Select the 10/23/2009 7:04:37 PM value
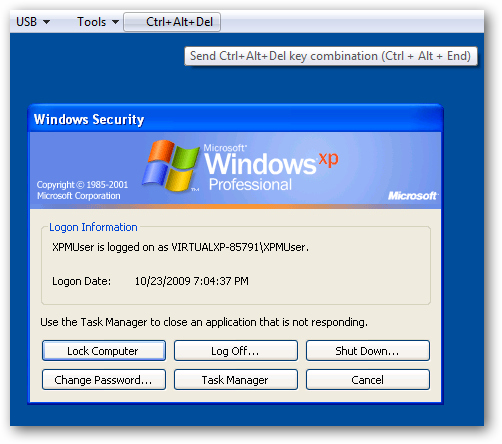The width and height of the screenshot is (502, 444). (x=192, y=281)
